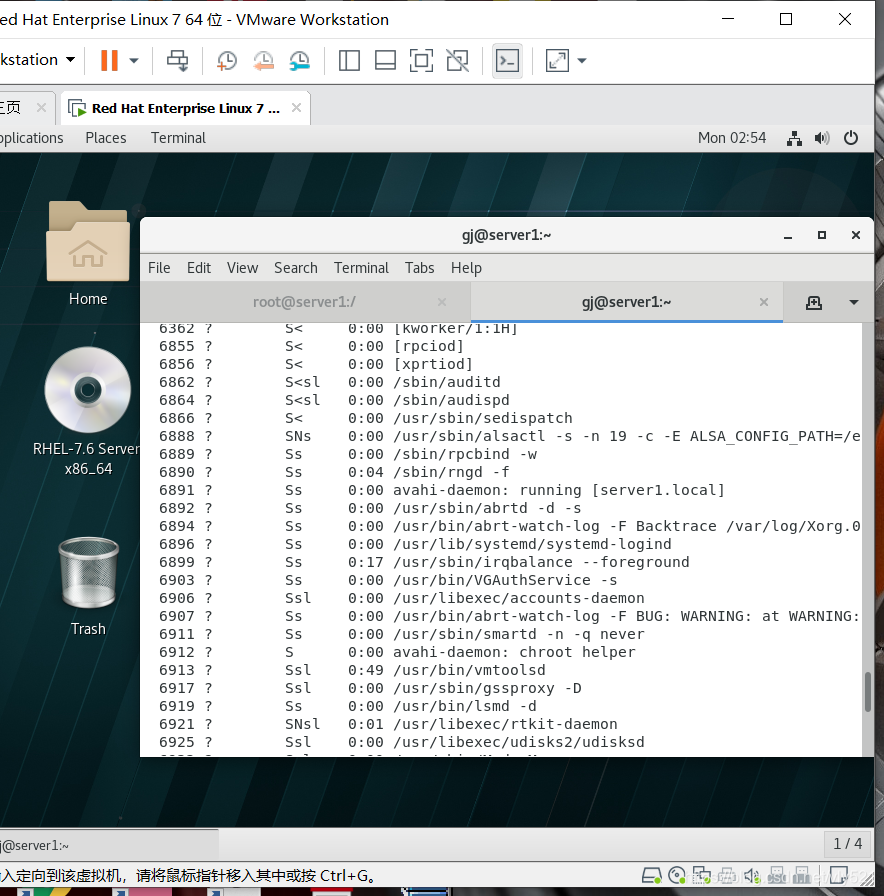Viewport: 884px width, 896px height.
Task: Close the root@server1:/ terminal tab
Action: pos(442,302)
